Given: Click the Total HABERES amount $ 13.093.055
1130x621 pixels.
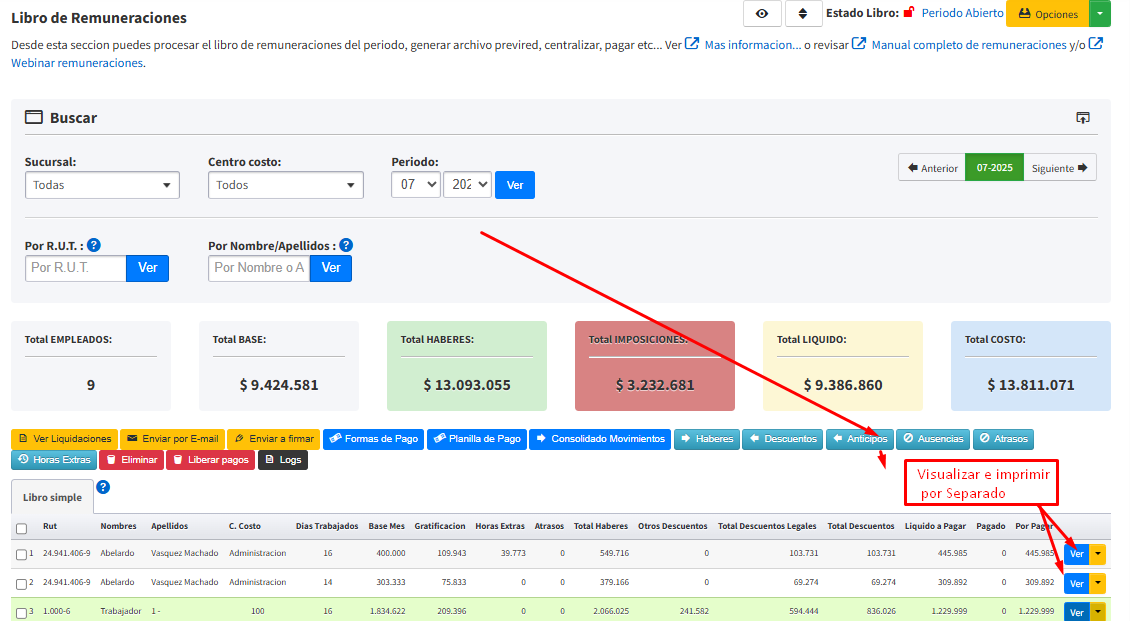Looking at the screenshot, I should coord(467,385).
